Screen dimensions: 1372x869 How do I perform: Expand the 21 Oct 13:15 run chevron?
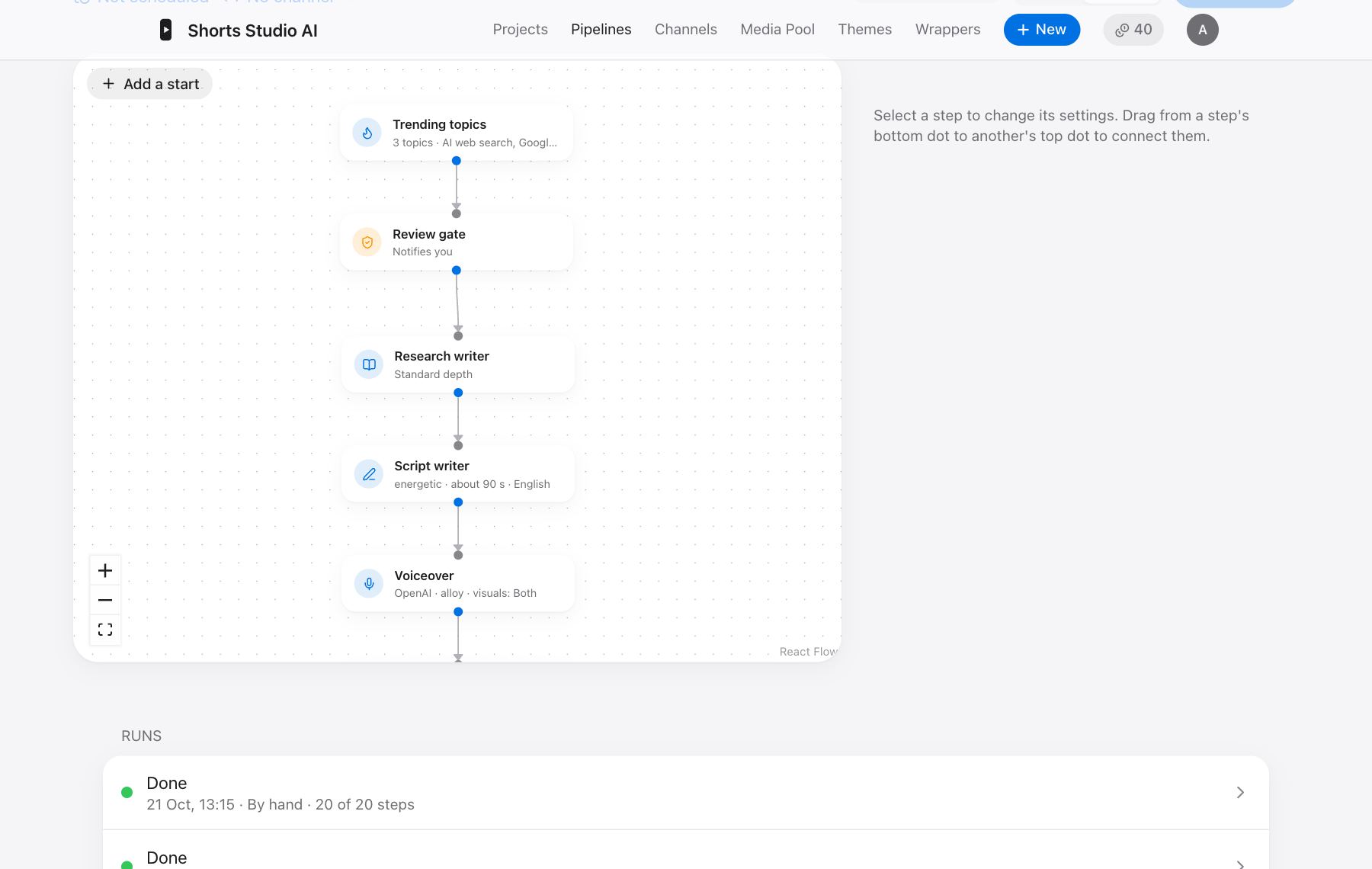click(x=1240, y=793)
